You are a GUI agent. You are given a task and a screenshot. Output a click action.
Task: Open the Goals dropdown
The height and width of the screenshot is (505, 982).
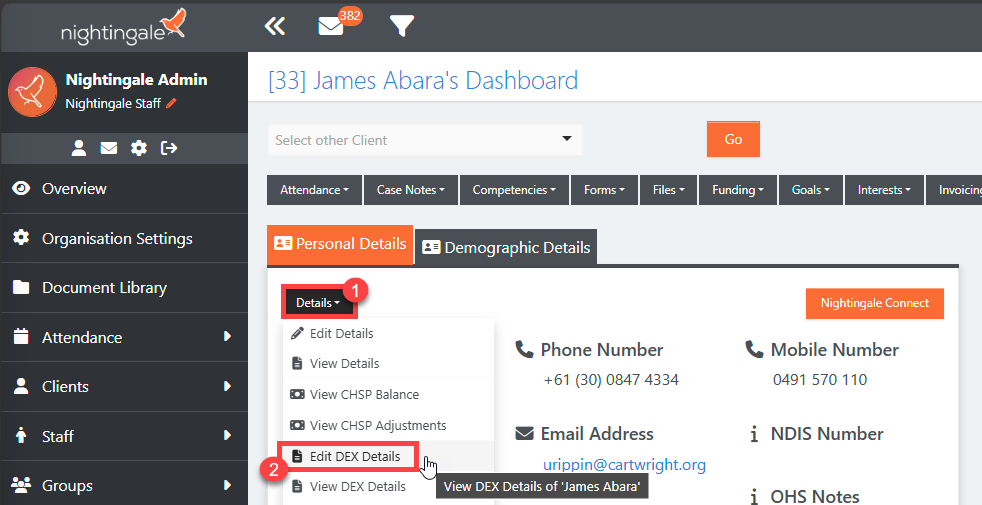pyautogui.click(x=810, y=190)
